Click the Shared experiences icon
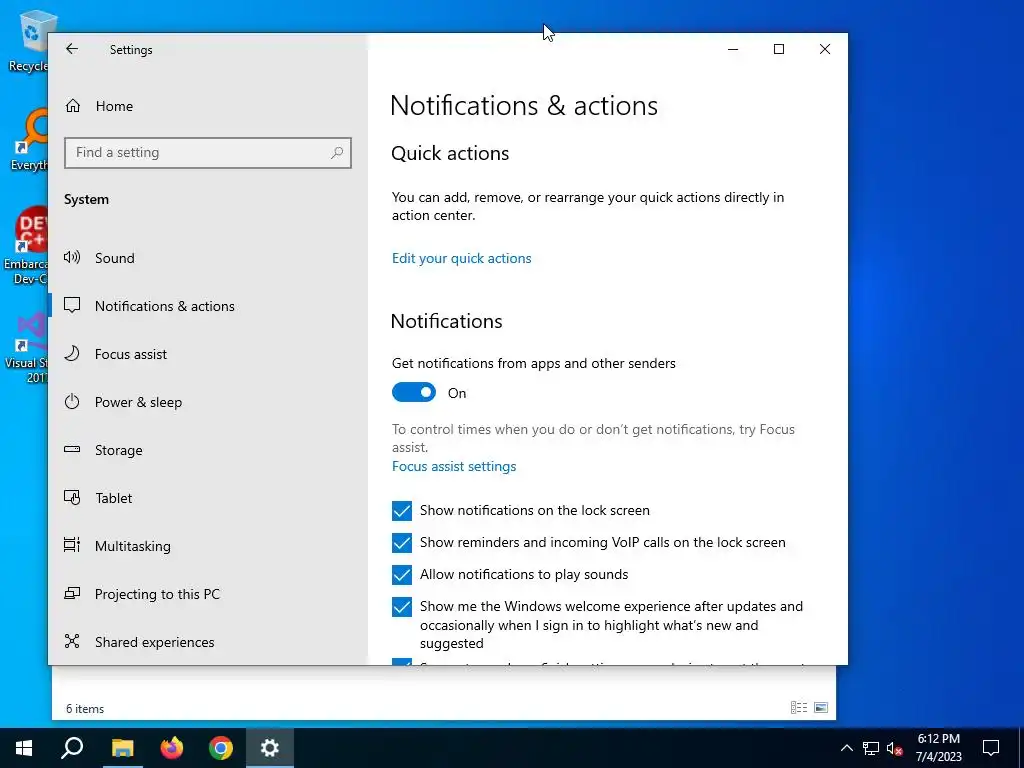Image resolution: width=1024 pixels, height=768 pixels. [72, 641]
